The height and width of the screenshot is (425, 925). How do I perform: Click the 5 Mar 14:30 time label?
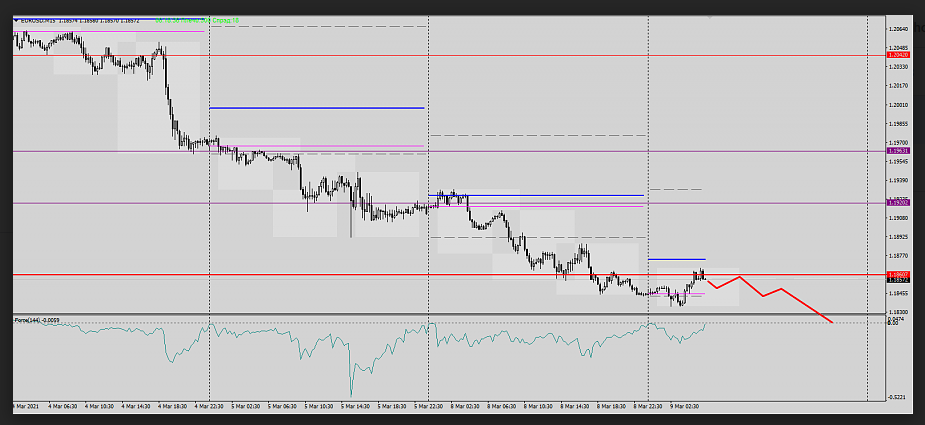355,406
